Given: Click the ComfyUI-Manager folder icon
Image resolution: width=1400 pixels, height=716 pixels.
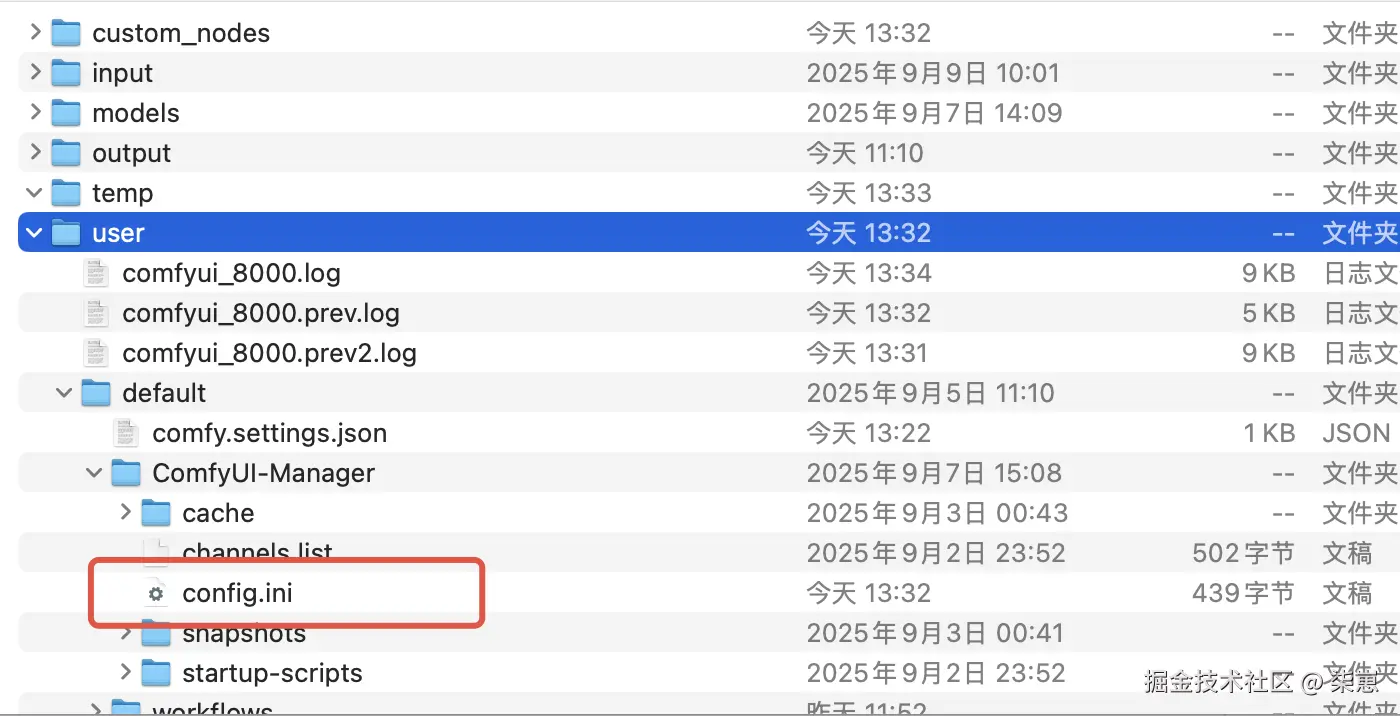Looking at the screenshot, I should [x=126, y=473].
